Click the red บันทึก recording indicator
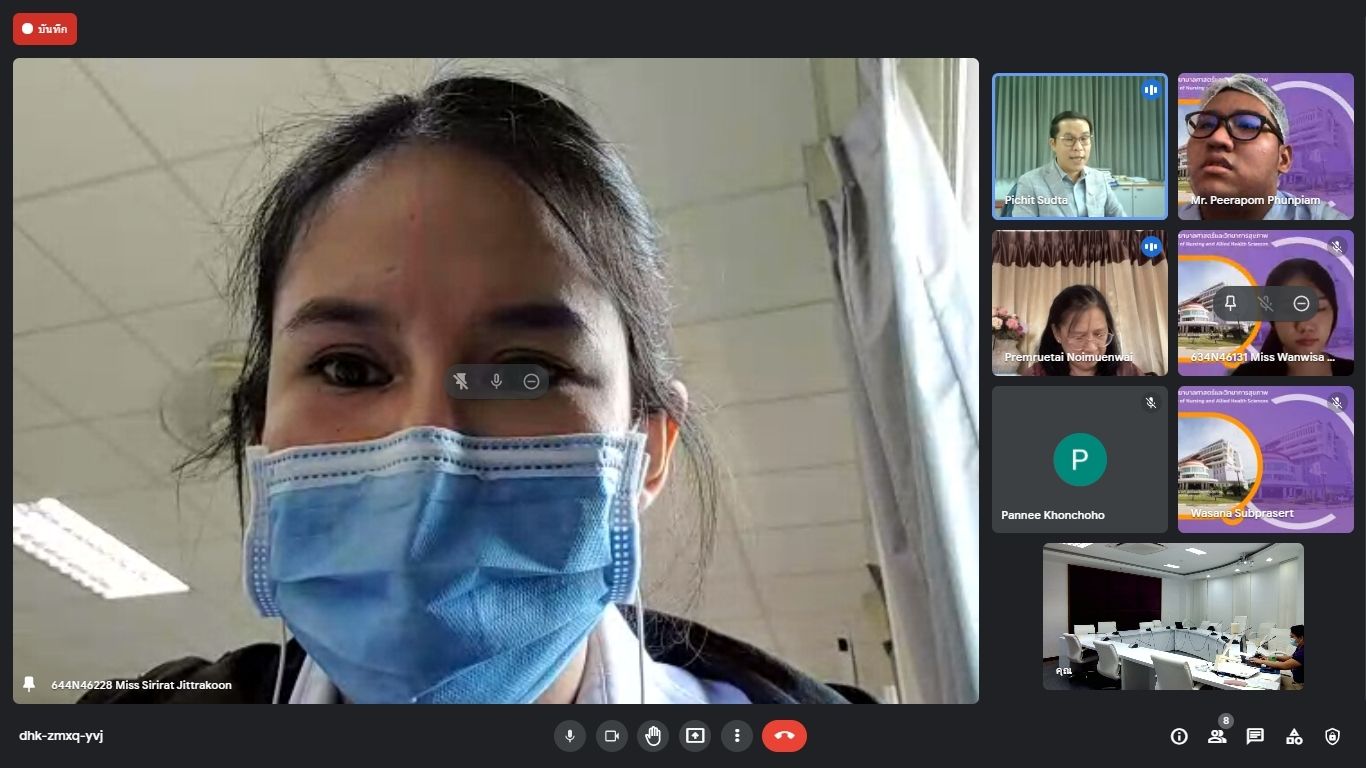 [x=45, y=29]
